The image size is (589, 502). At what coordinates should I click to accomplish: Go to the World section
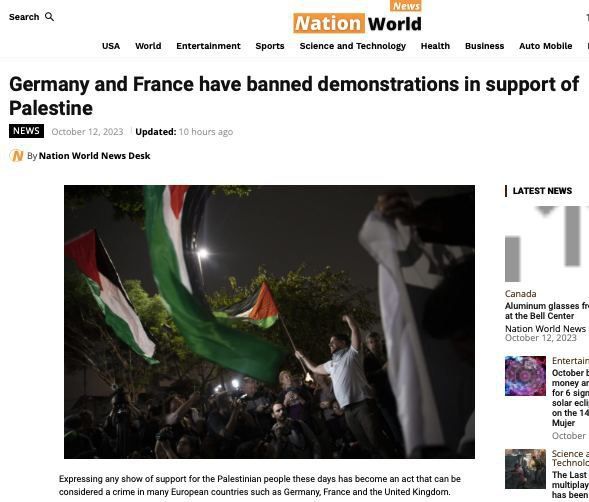148,46
